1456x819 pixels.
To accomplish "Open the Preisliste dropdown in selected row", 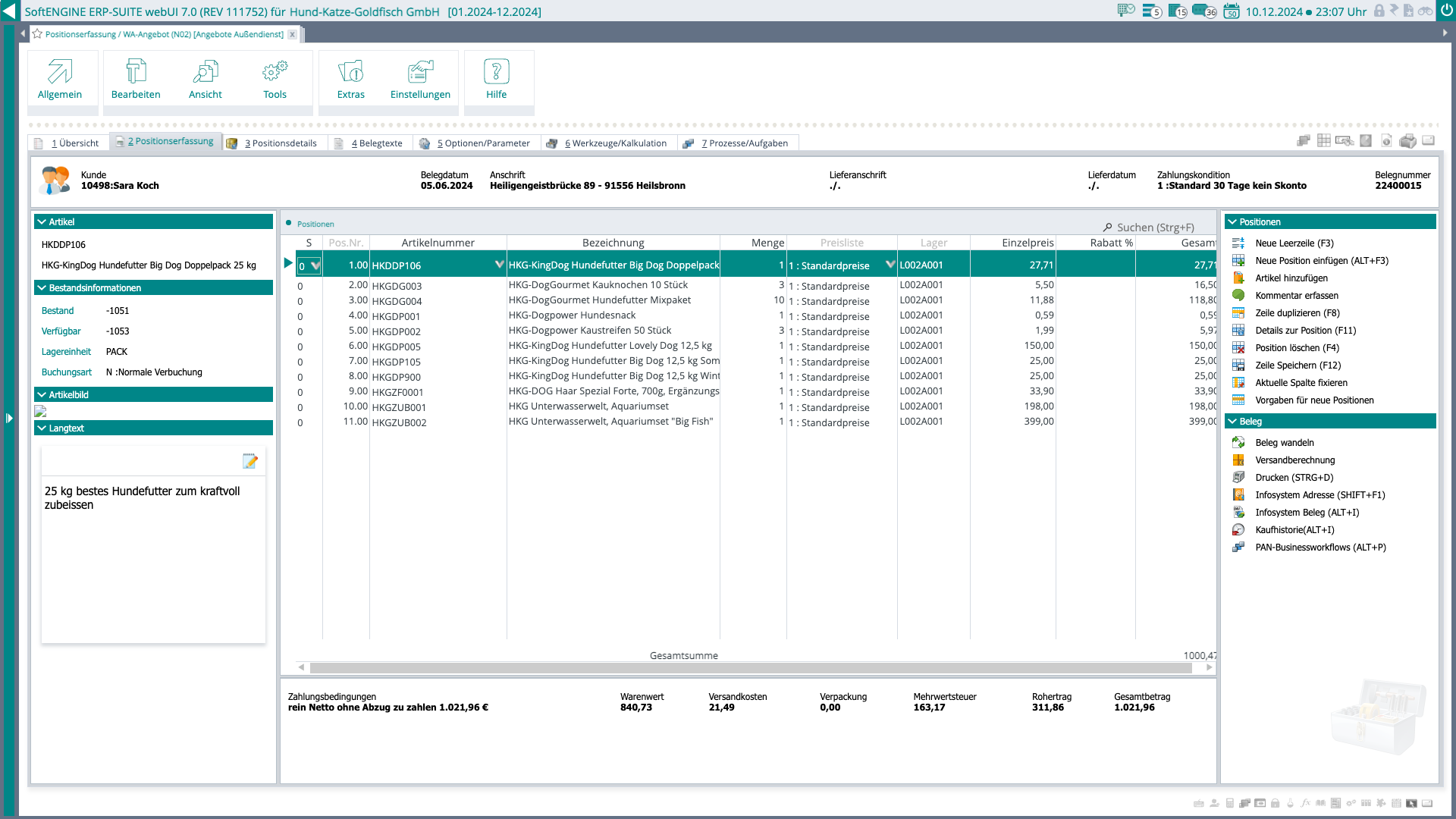I will click(890, 265).
